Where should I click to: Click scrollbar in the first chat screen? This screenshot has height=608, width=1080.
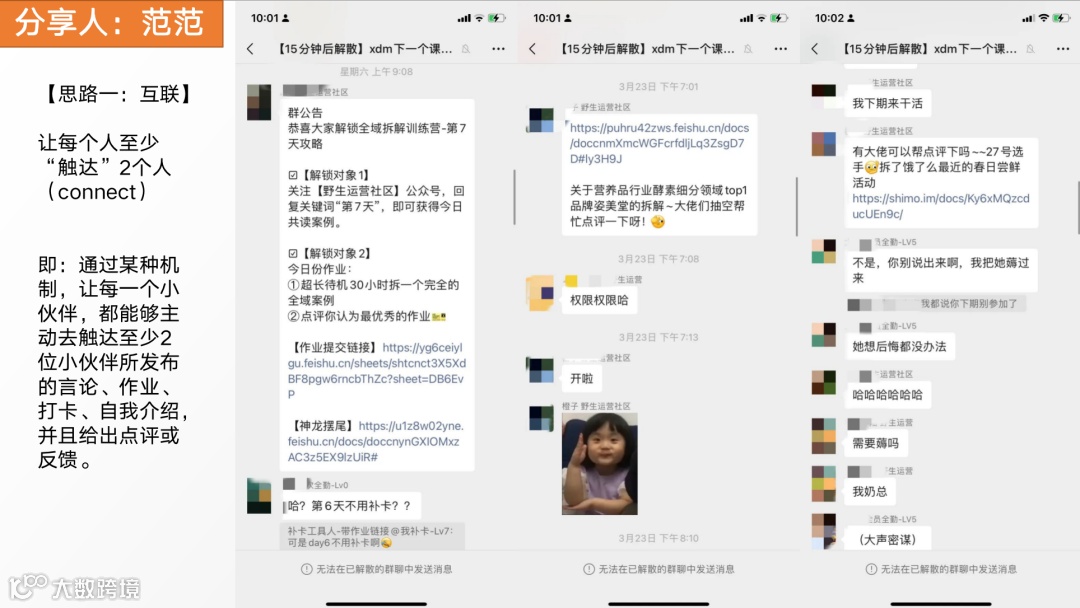515,197
